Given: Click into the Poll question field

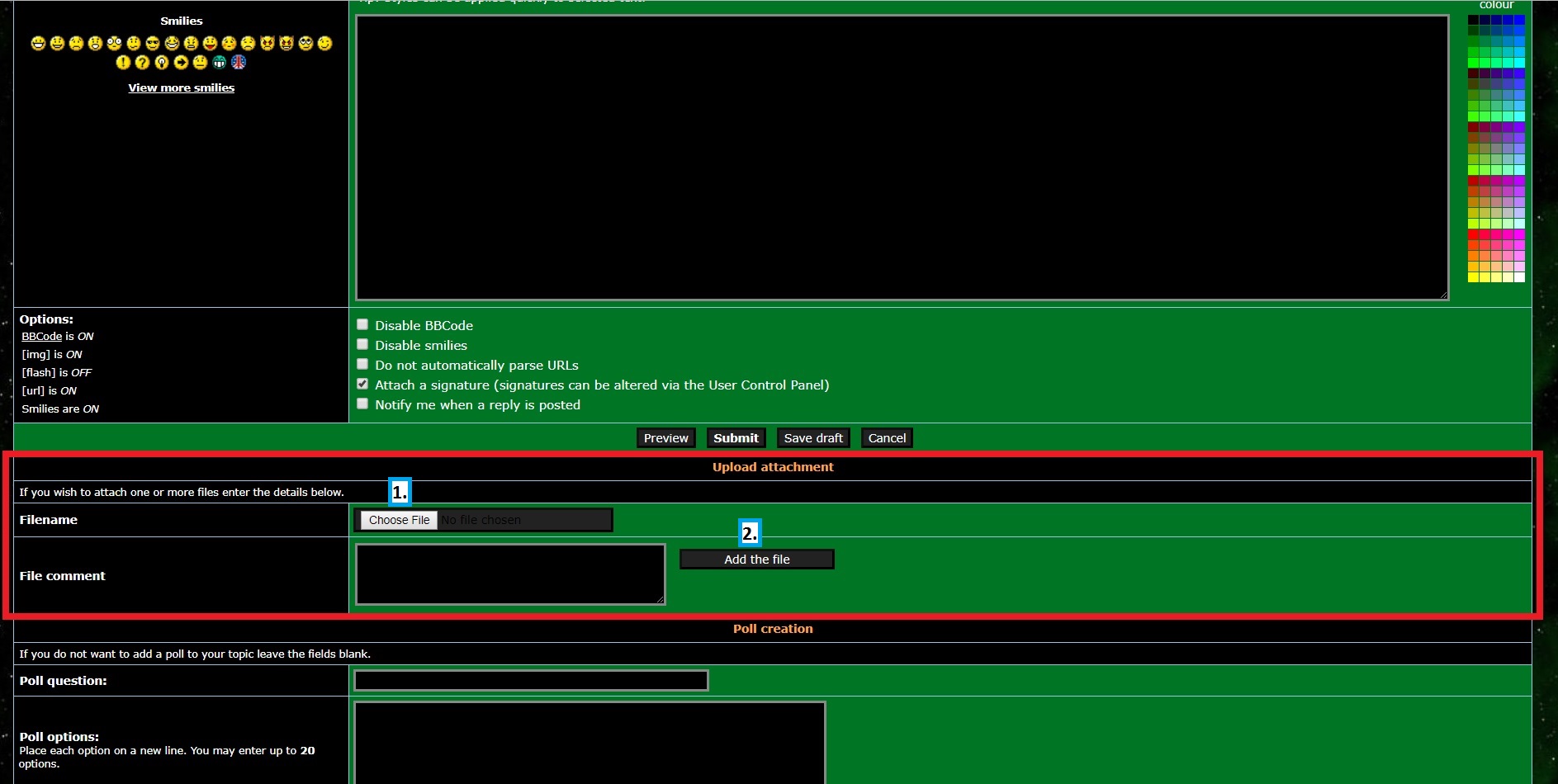Looking at the screenshot, I should tap(531, 681).
